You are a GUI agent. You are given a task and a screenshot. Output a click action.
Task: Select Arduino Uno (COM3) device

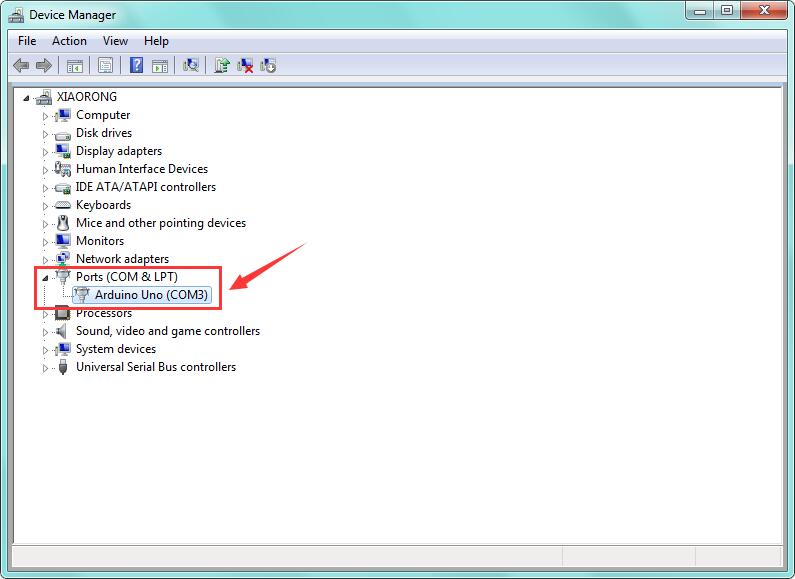click(151, 295)
